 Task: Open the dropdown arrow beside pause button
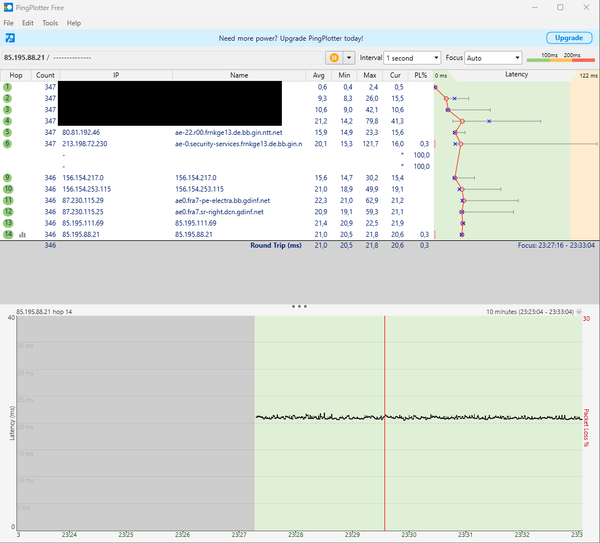(x=349, y=58)
